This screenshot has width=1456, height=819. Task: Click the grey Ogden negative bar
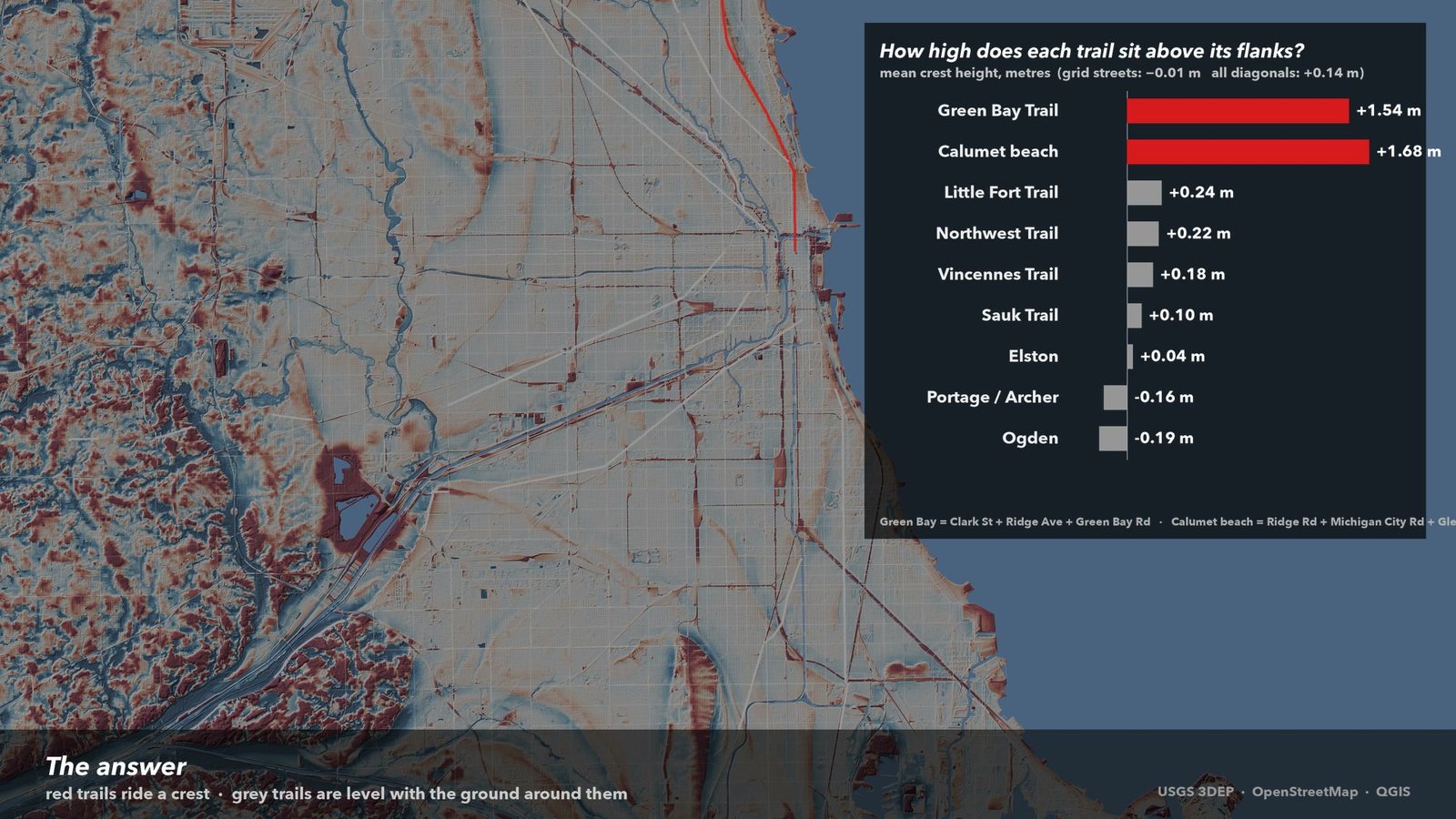pos(1113,439)
